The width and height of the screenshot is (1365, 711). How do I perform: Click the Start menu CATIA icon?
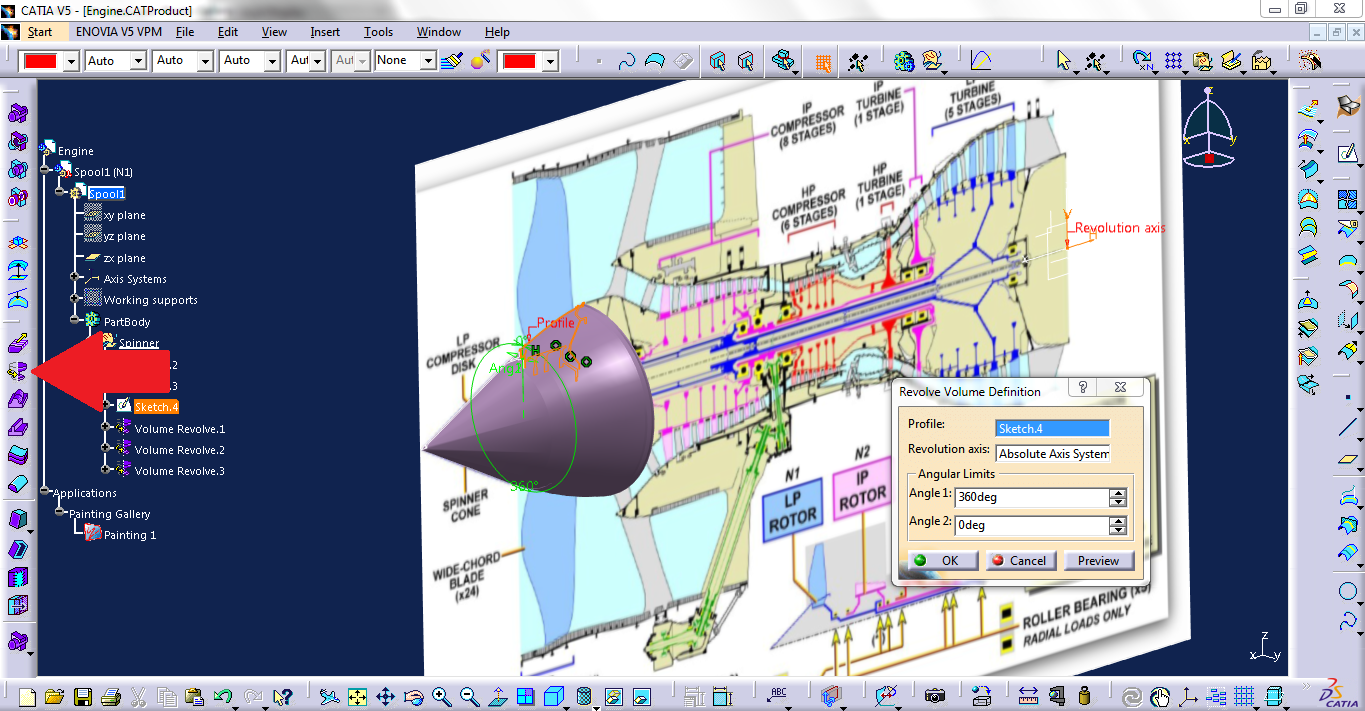[x=11, y=32]
